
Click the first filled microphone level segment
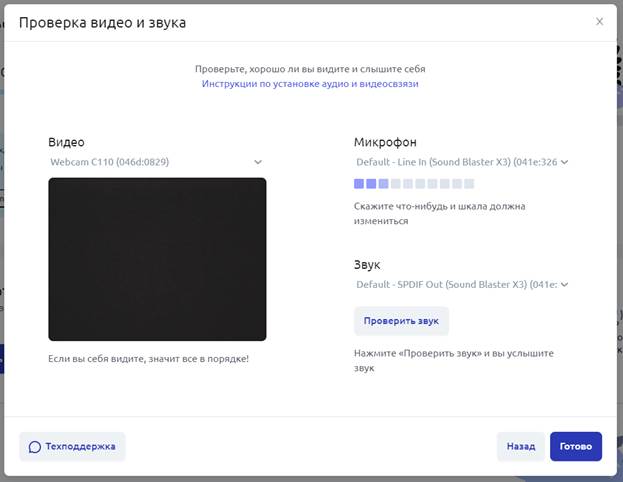point(359,184)
